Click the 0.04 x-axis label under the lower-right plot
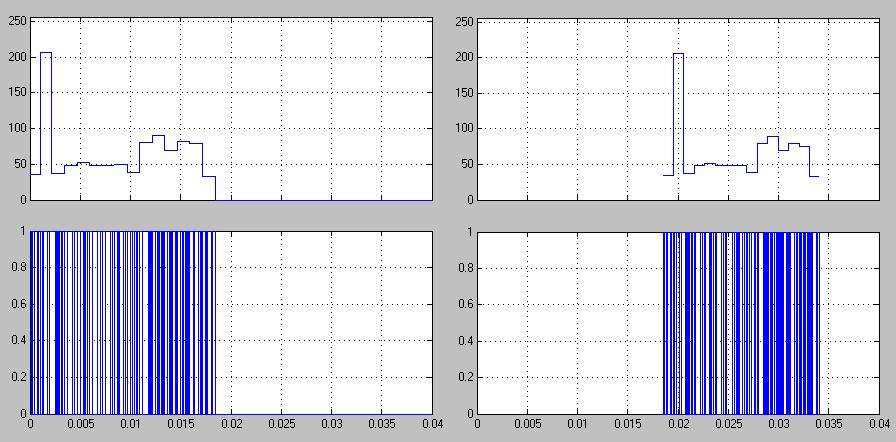Image resolution: width=896 pixels, height=442 pixels. point(879,424)
